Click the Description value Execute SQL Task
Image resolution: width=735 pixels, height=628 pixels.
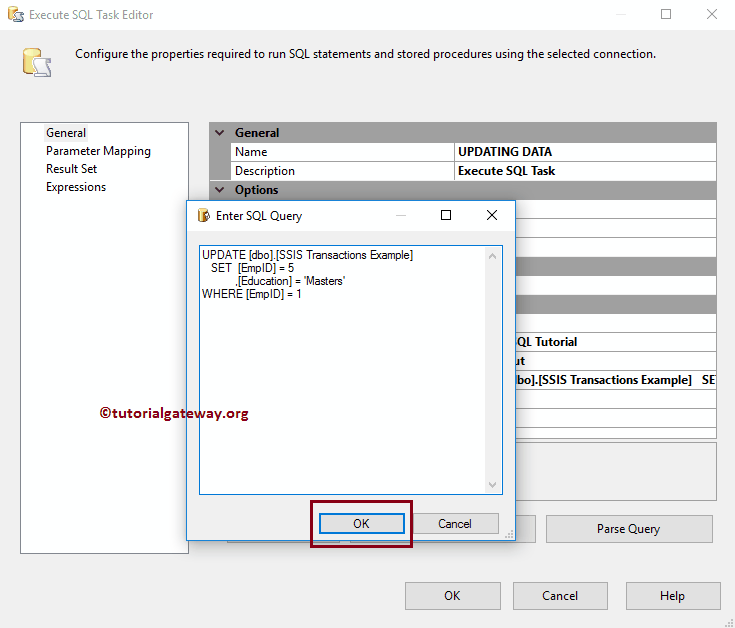tap(585, 171)
